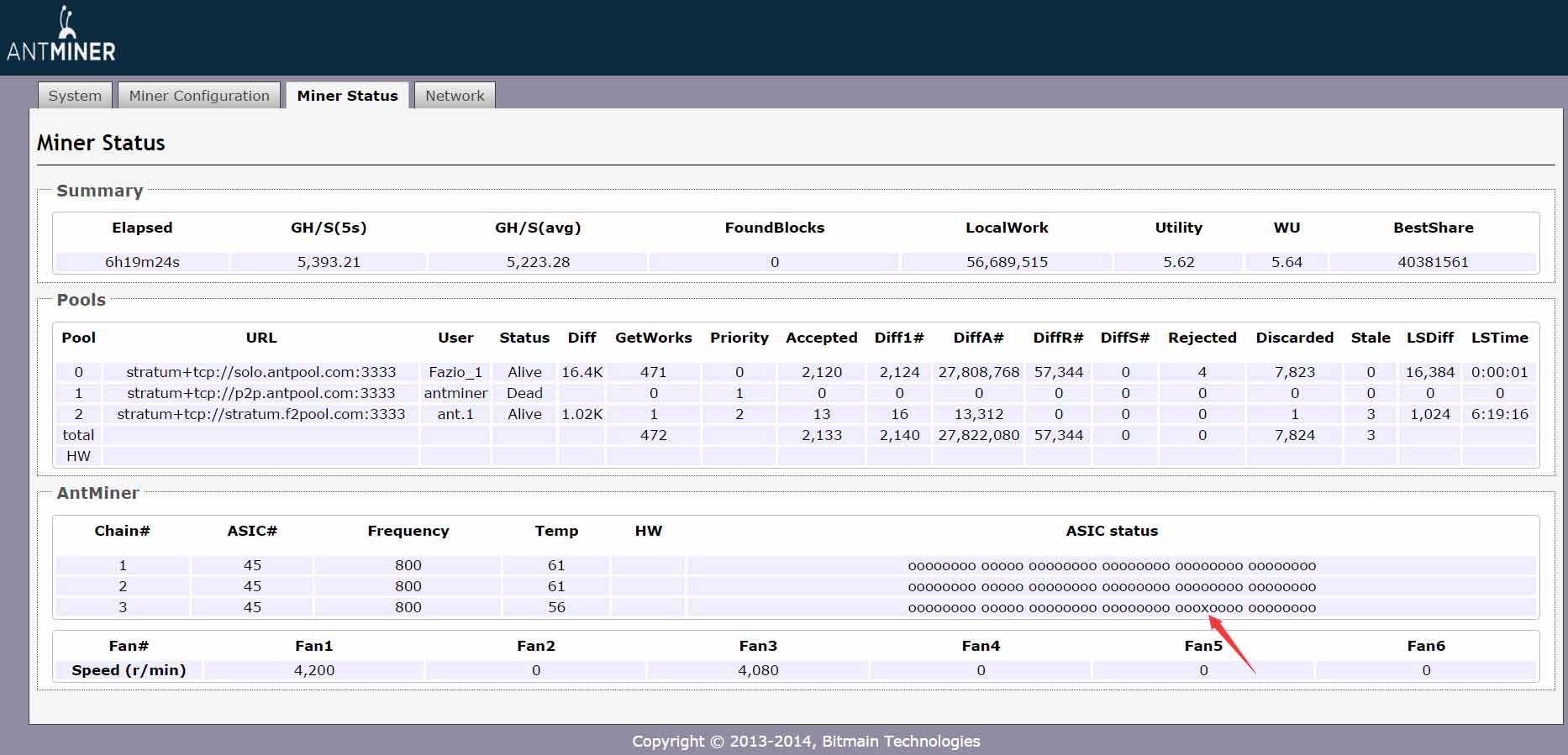The height and width of the screenshot is (755, 1568).
Task: Click the p2p.antpool.com pool URL
Action: [x=260, y=393]
